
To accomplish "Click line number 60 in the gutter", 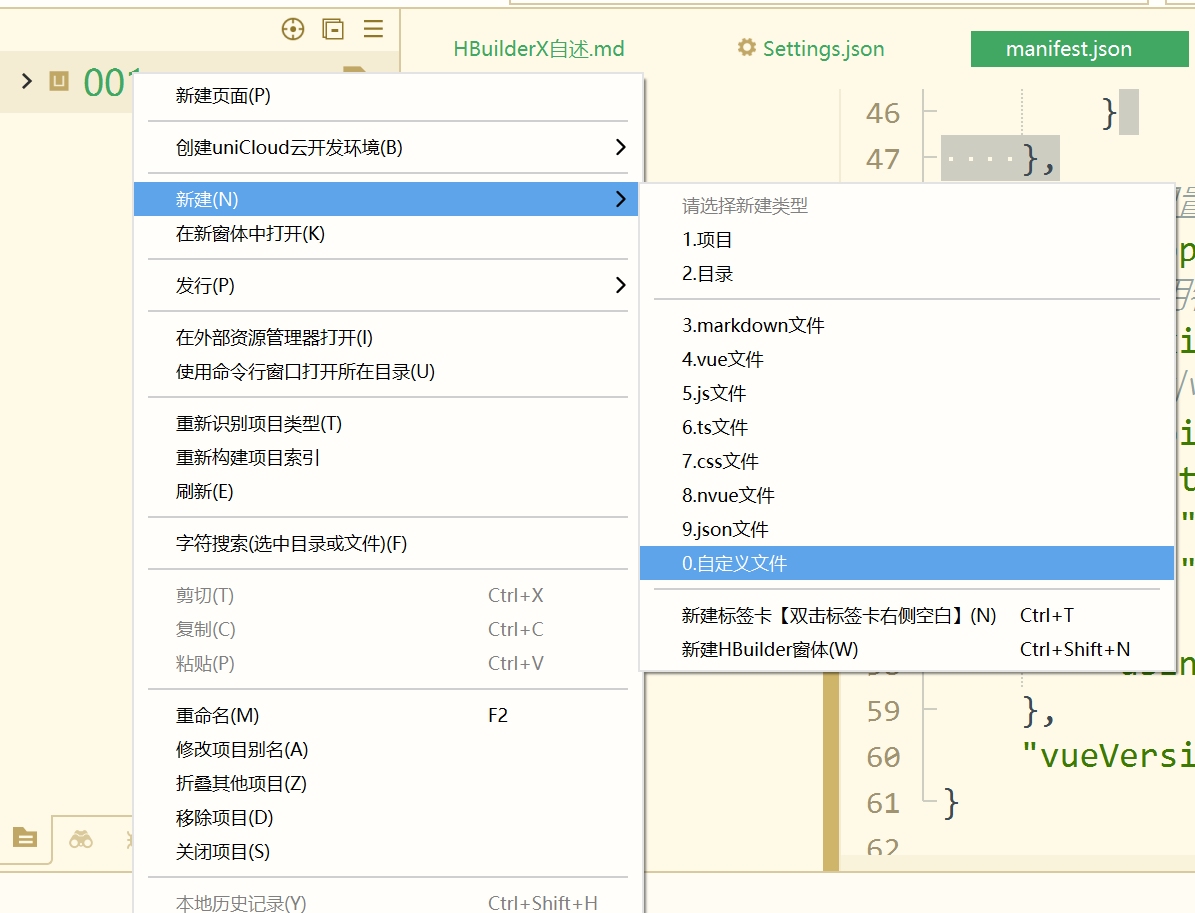I will coord(883,757).
